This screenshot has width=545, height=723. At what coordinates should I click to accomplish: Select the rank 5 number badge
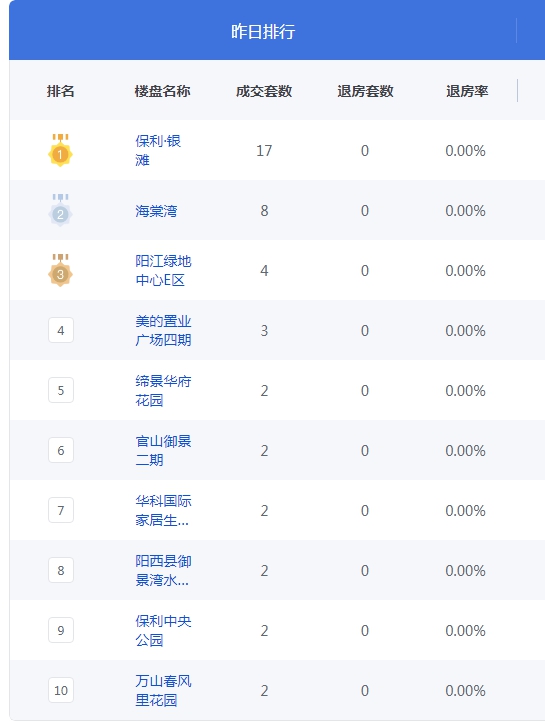pyautogui.click(x=61, y=390)
